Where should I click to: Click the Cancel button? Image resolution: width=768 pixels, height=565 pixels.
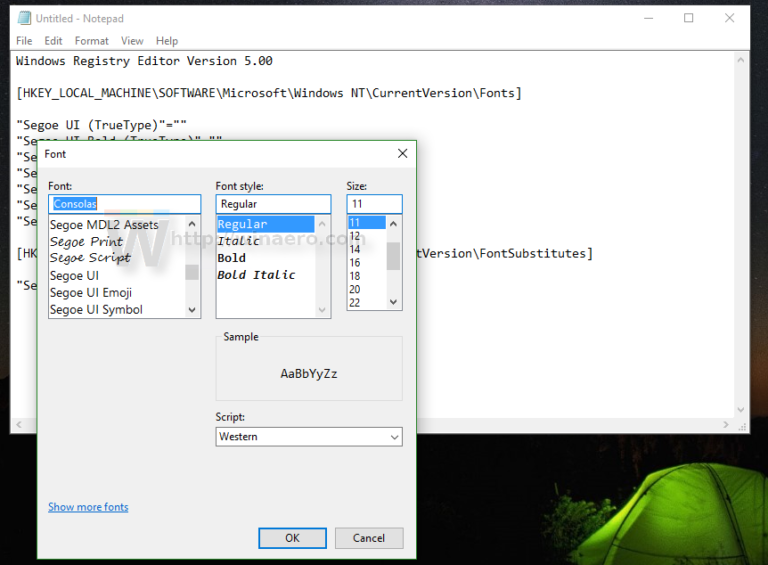369,538
